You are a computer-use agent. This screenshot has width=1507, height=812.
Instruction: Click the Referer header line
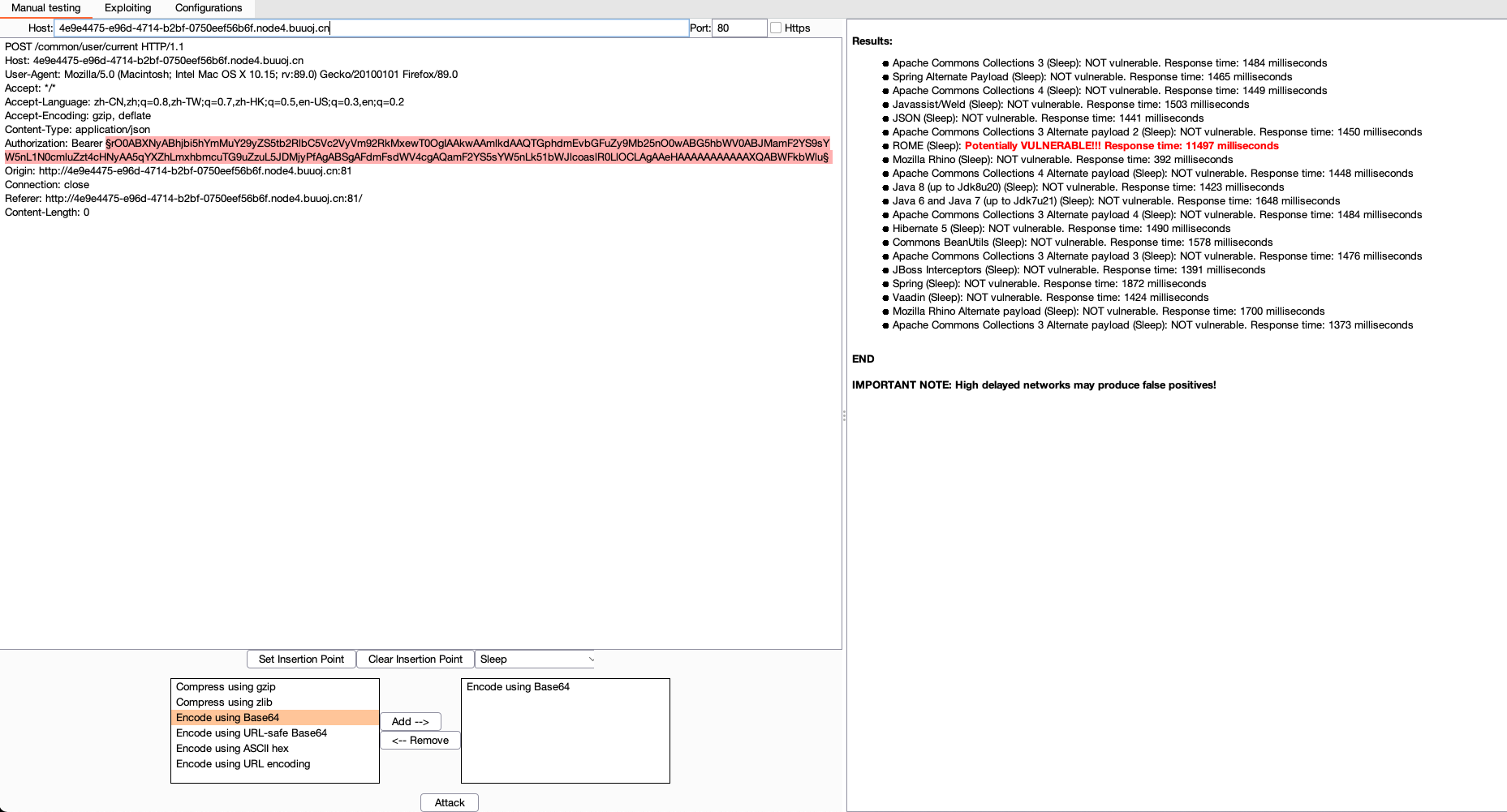coord(183,199)
